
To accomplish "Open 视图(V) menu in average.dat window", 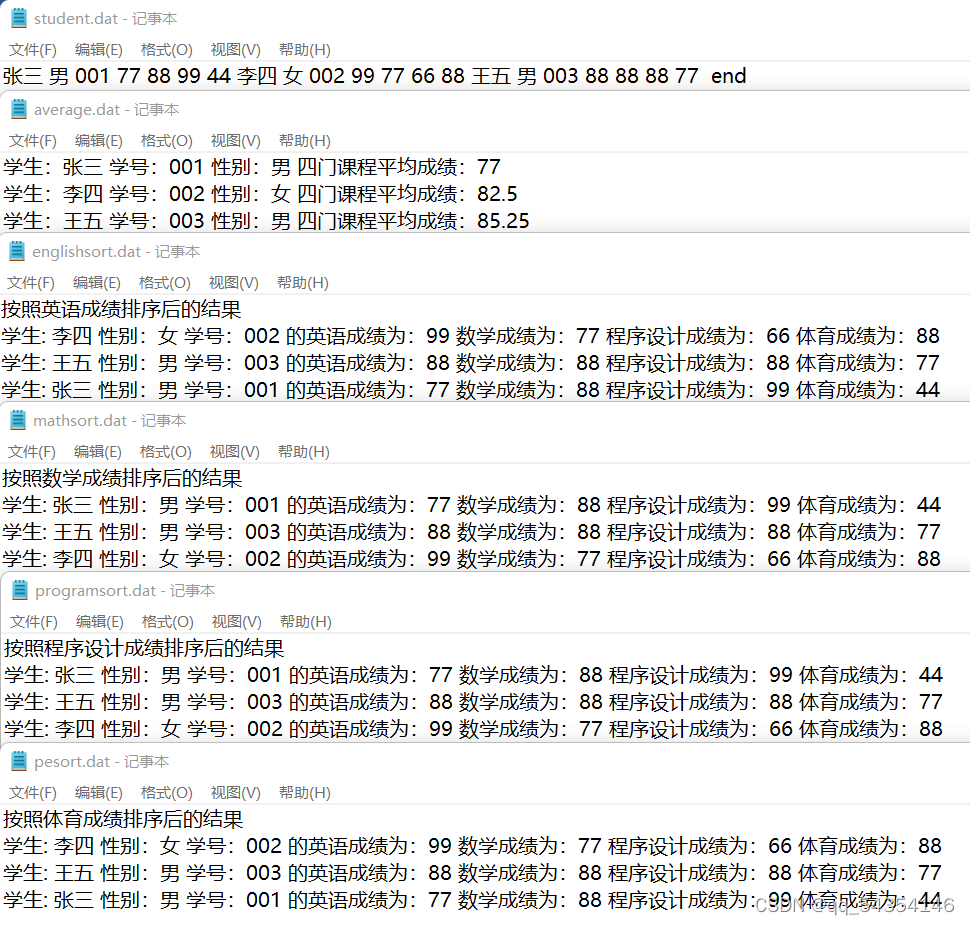I will (x=236, y=140).
